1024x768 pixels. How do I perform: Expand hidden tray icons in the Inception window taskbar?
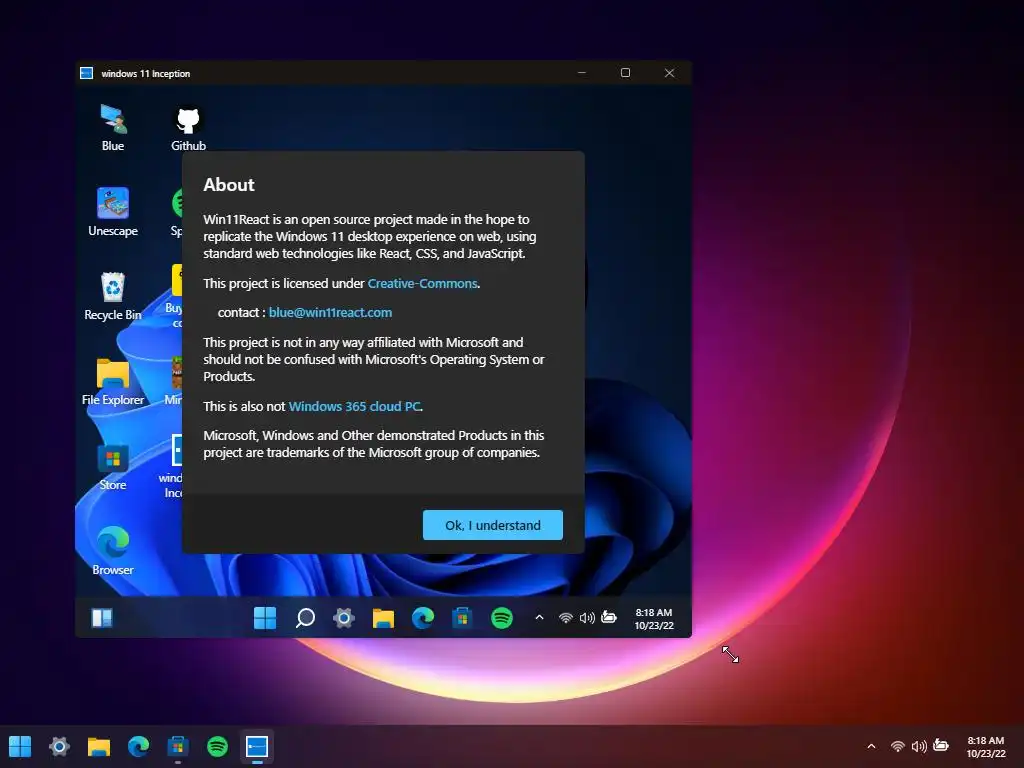click(x=539, y=617)
